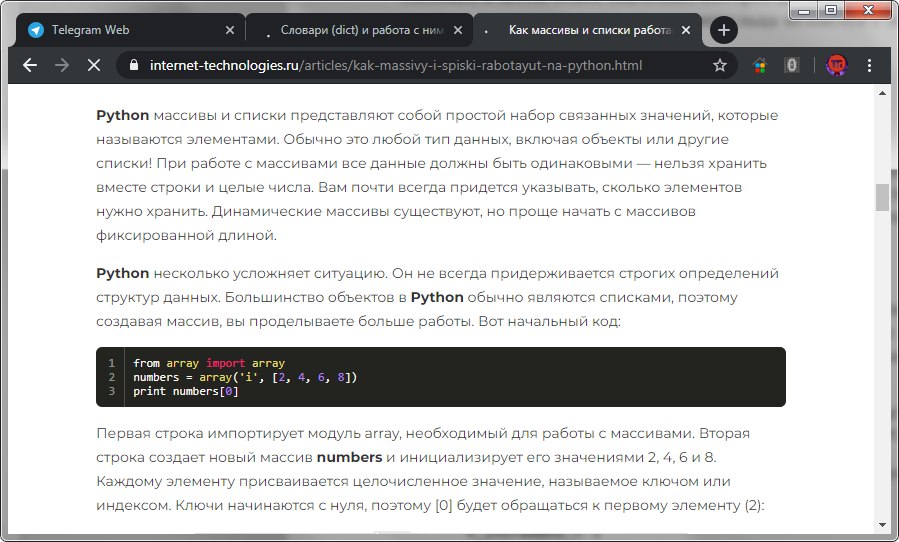The height and width of the screenshot is (542, 899).
Task: Click bold 'Python' before 'несколько усложняет'
Action: (x=123, y=274)
